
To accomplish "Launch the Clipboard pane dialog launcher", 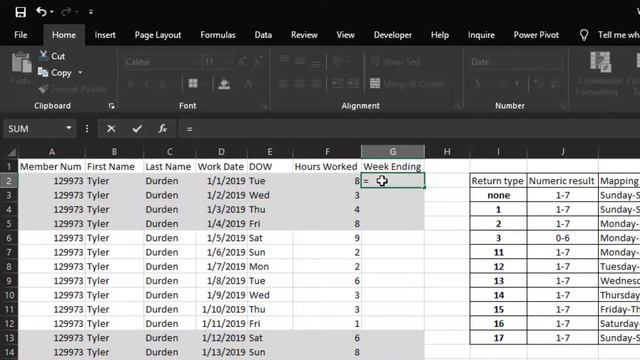I will coord(111,106).
